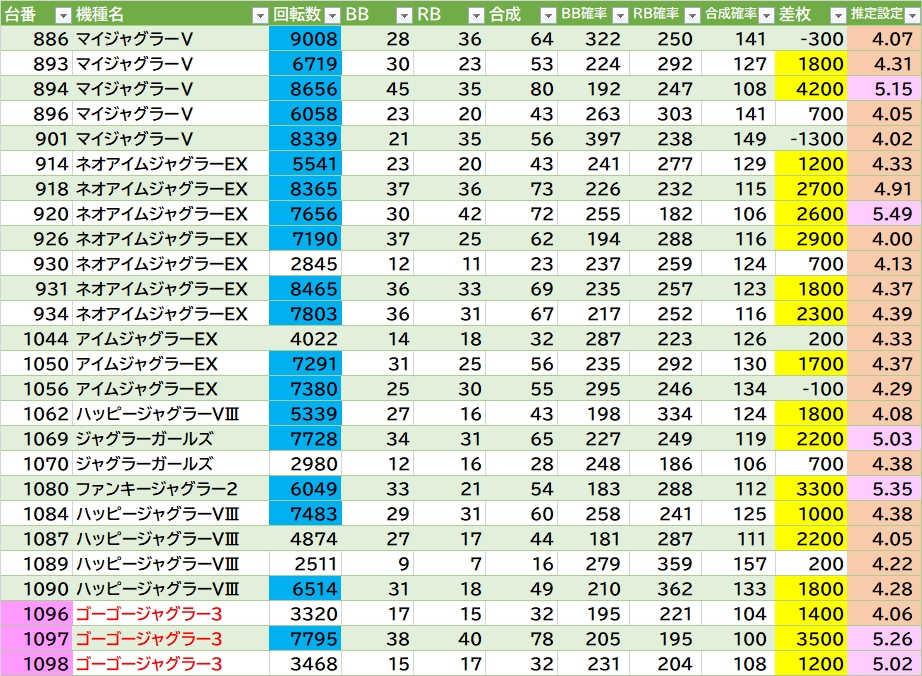Open the RB column filter dropdown
The height and width of the screenshot is (676, 922).
[x=475, y=15]
